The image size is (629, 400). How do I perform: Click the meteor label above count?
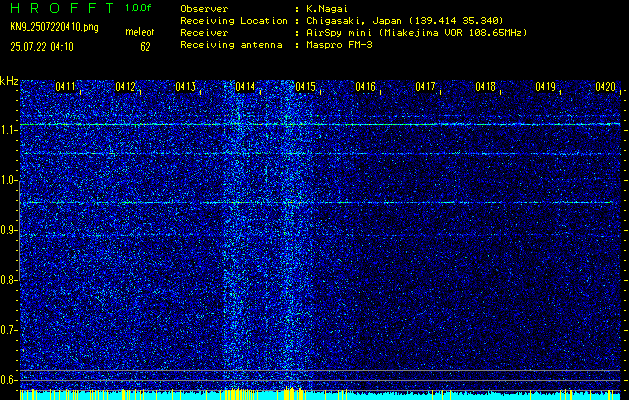click(140, 32)
